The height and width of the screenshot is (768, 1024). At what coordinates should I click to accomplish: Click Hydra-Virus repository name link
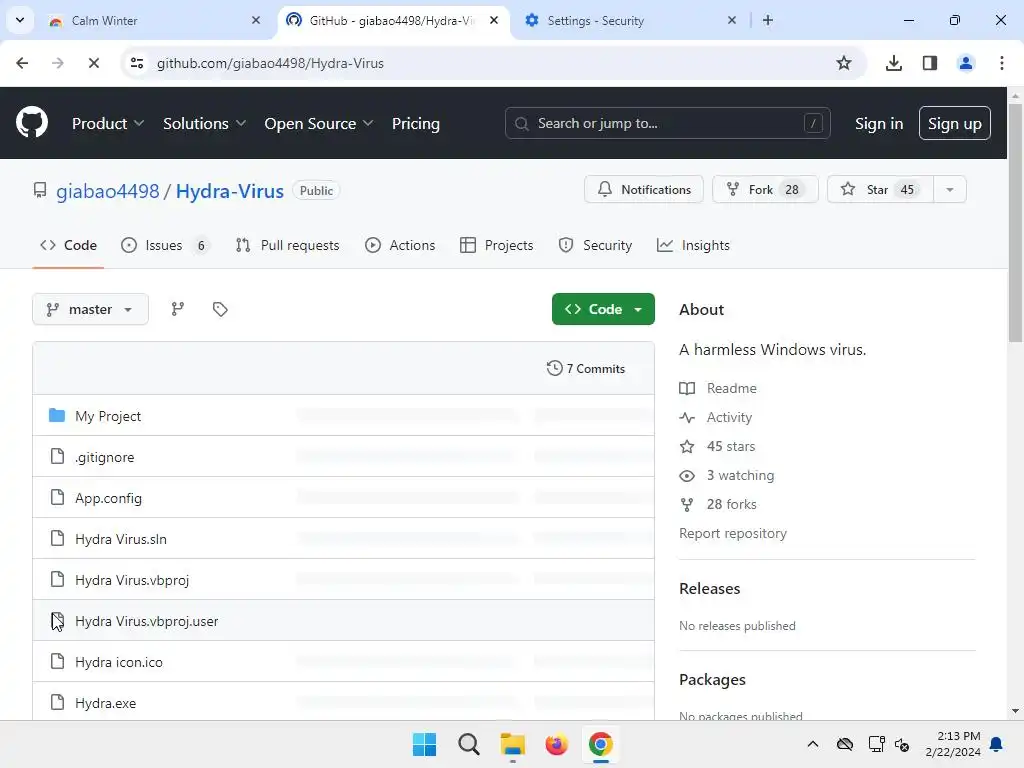(x=230, y=191)
